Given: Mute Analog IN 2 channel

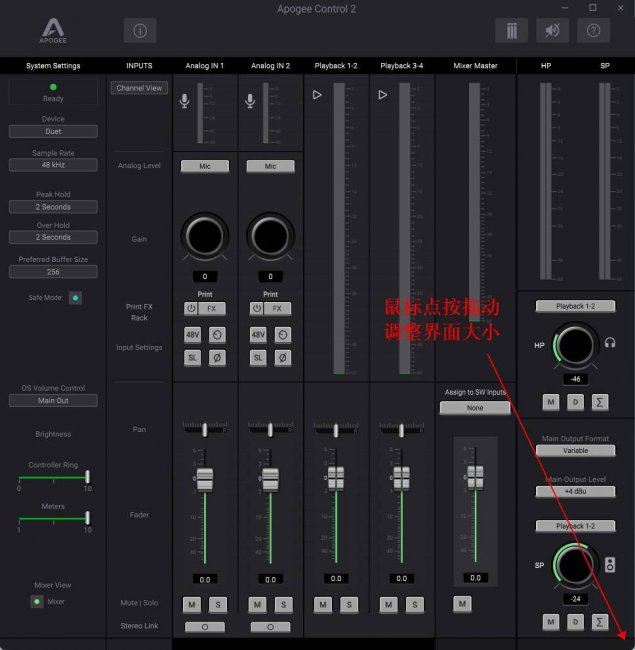Looking at the screenshot, I should [x=257, y=605].
